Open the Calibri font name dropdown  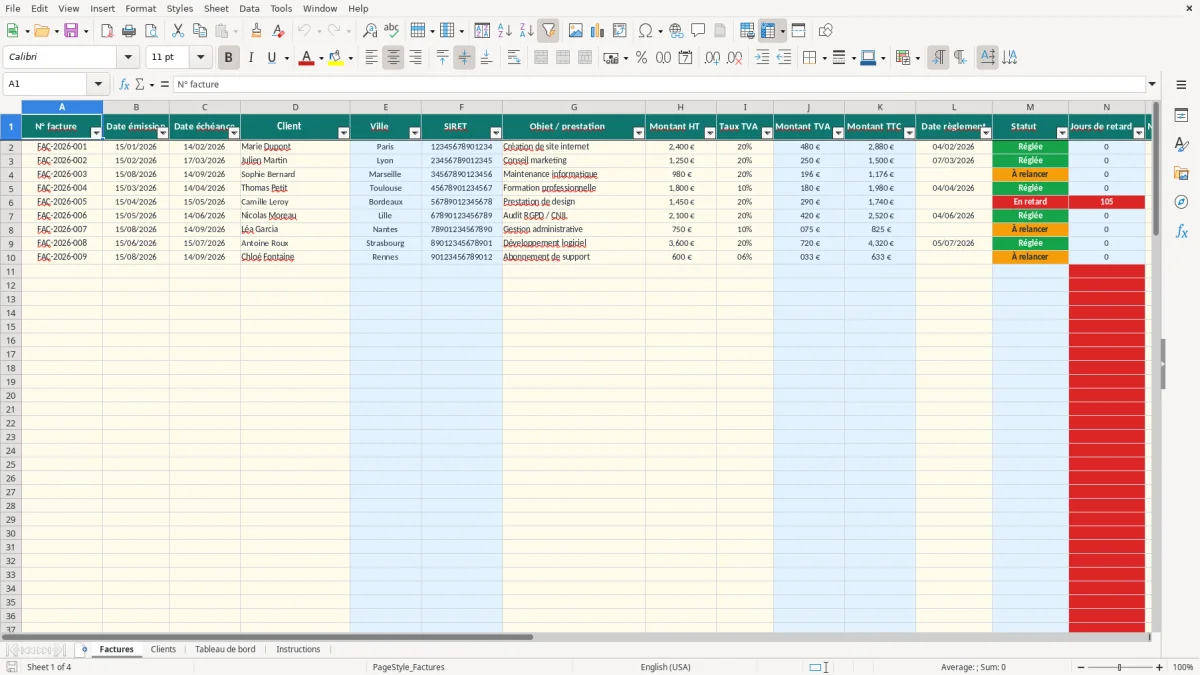(x=128, y=58)
